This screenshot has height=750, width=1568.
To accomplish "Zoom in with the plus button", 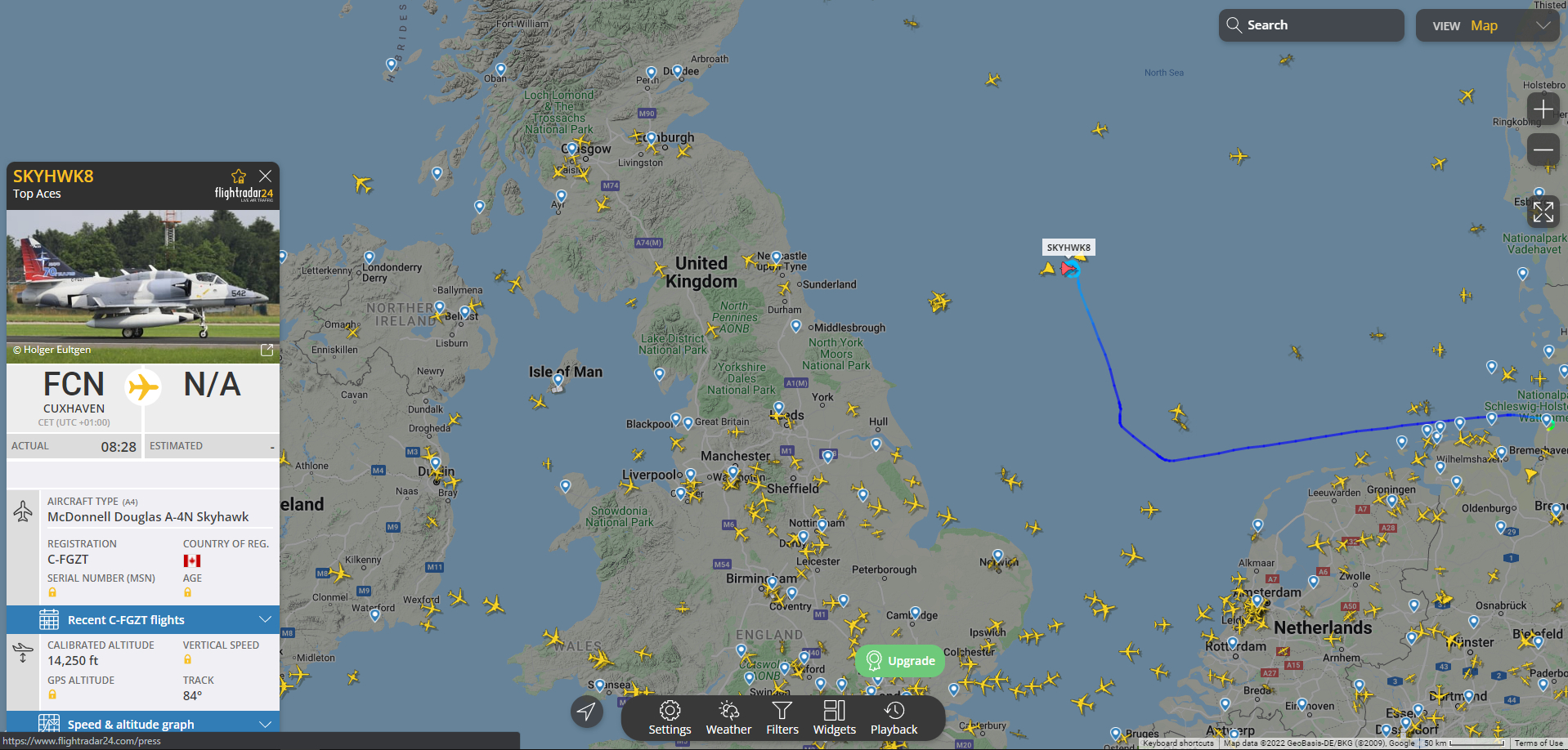I will coord(1543,108).
